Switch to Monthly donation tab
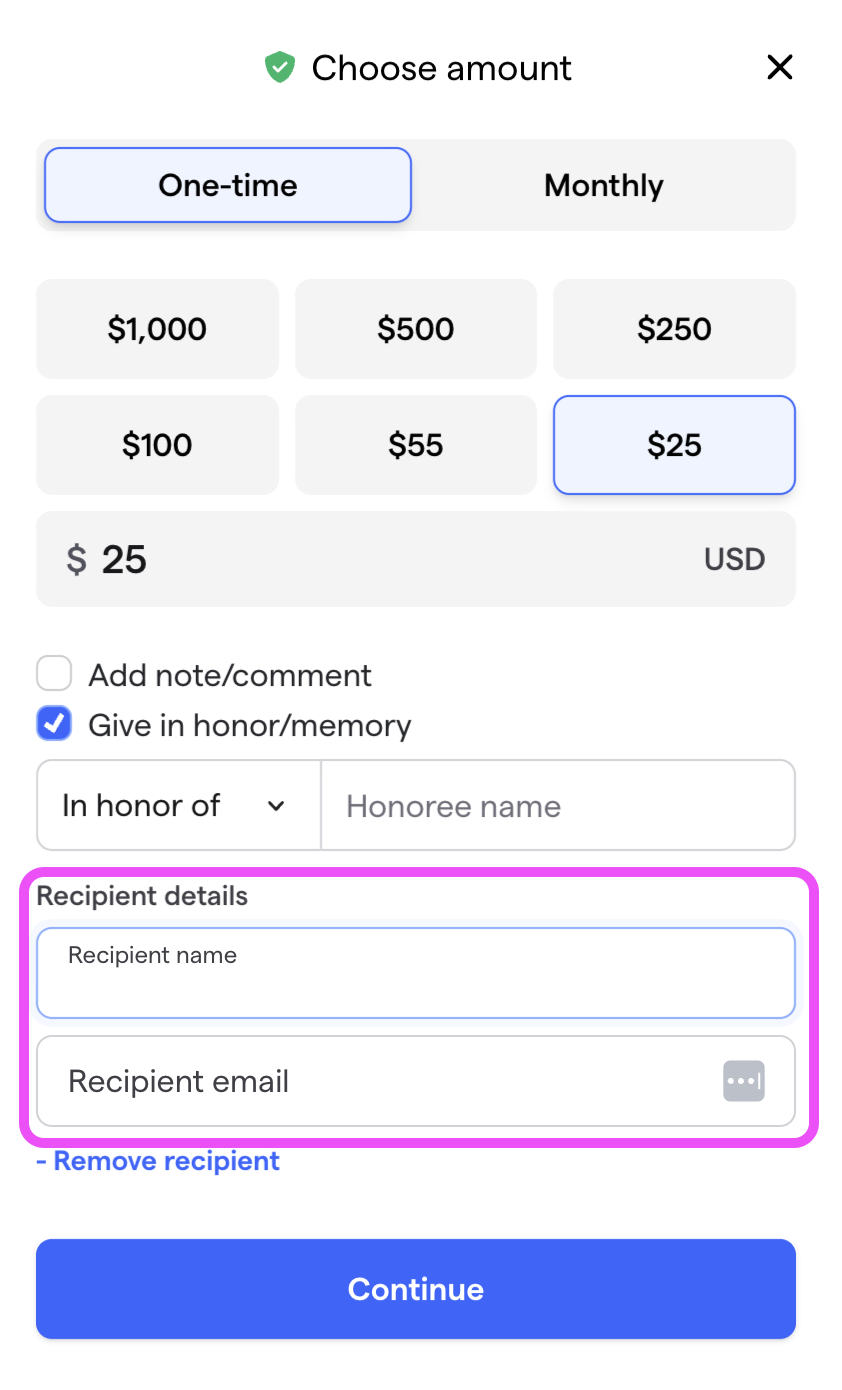The height and width of the screenshot is (1390, 842). (604, 185)
